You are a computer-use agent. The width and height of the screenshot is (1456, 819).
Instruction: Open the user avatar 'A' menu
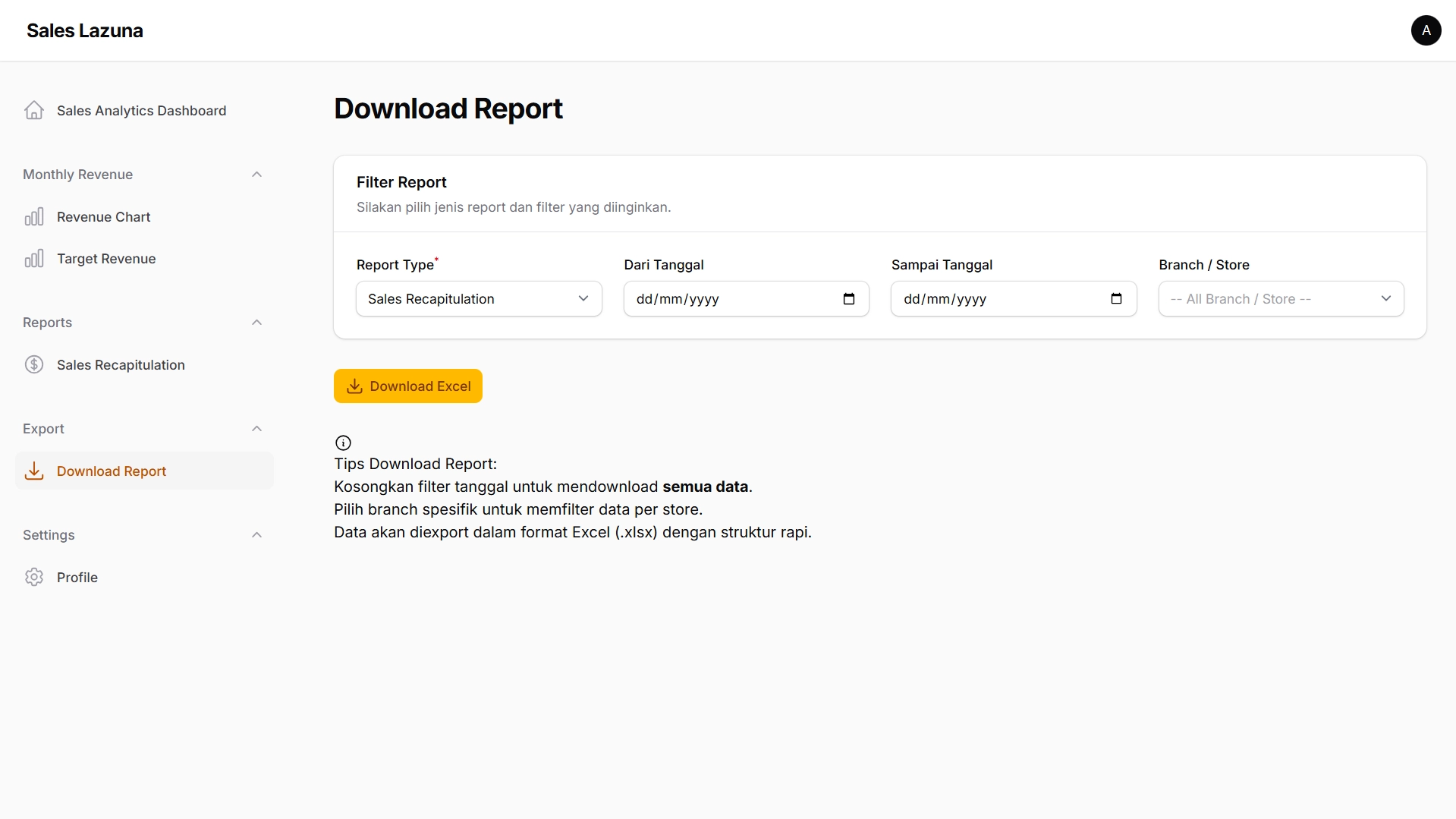click(1426, 30)
